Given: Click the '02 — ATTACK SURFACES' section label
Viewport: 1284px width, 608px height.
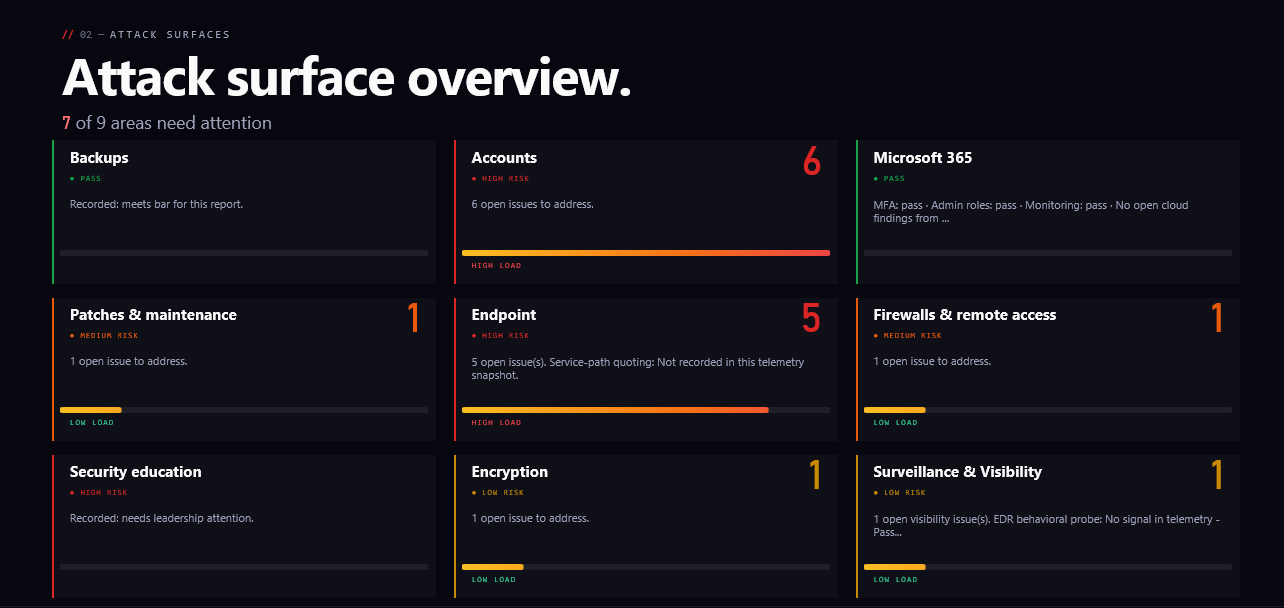Looking at the screenshot, I should pos(146,35).
